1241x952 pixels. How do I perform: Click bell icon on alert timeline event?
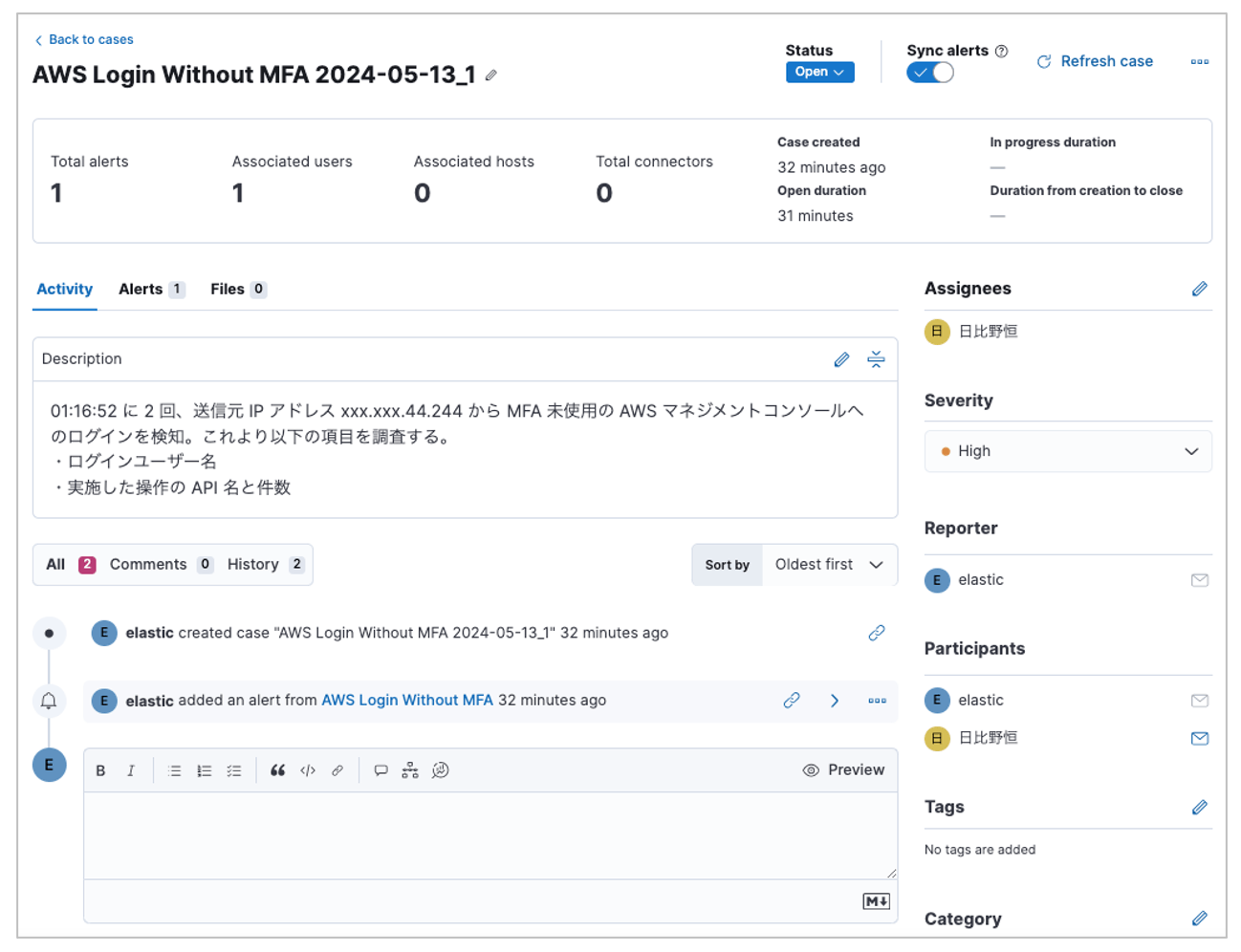click(x=49, y=701)
